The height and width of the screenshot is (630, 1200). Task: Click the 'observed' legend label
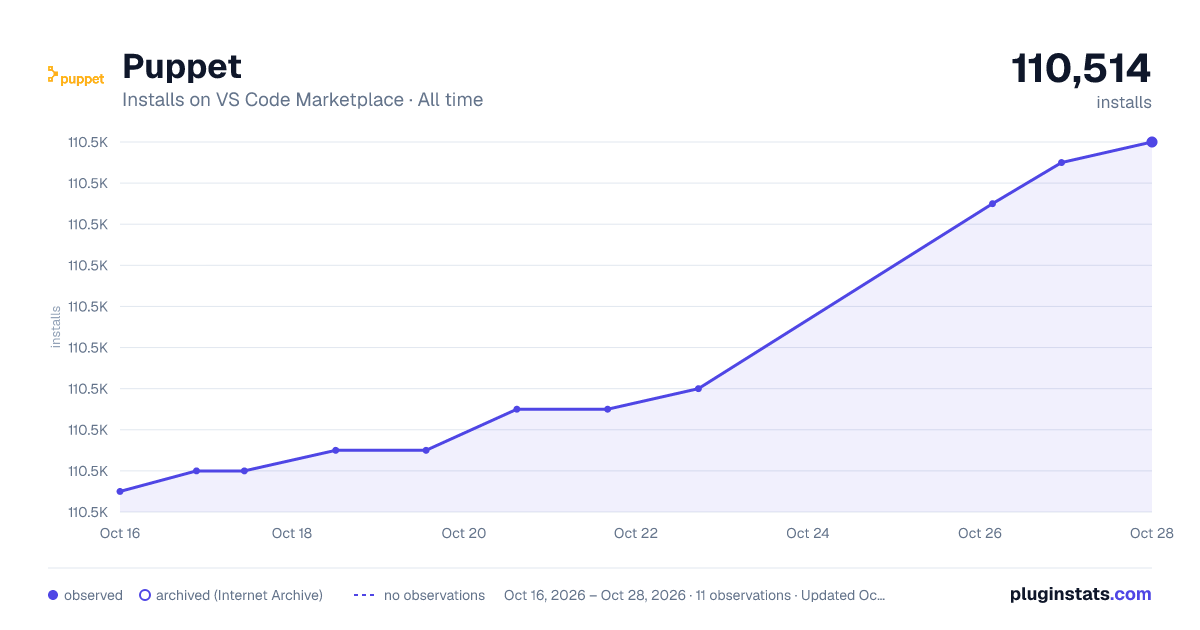[x=93, y=595]
